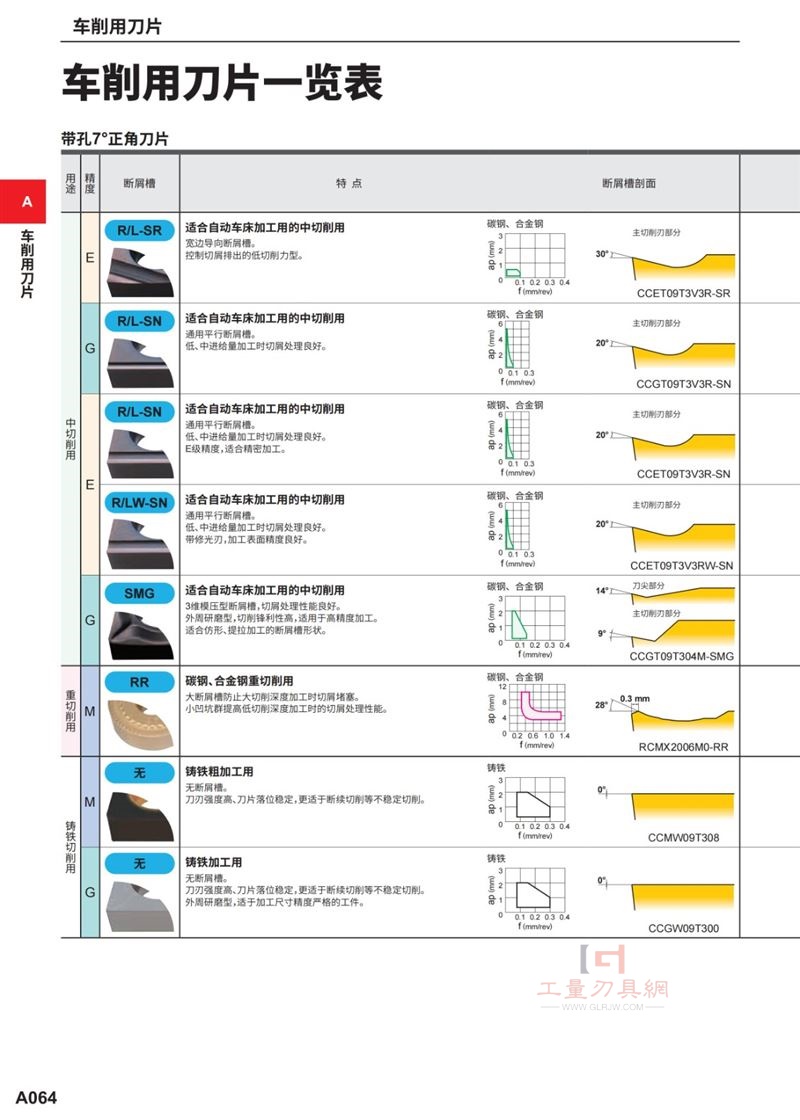Viewport: 800px width, 1120px height.
Task: Click the grey insert photo in the CCGW09T300 row
Action: coord(140,906)
